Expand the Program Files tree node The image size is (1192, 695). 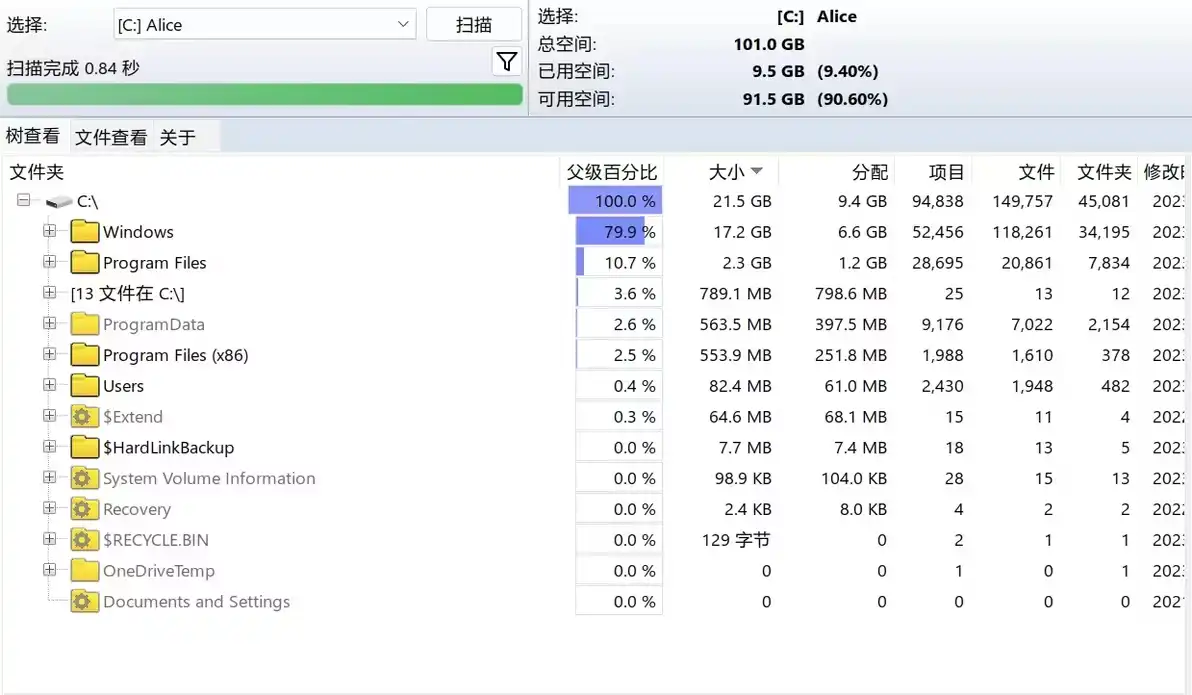49,262
